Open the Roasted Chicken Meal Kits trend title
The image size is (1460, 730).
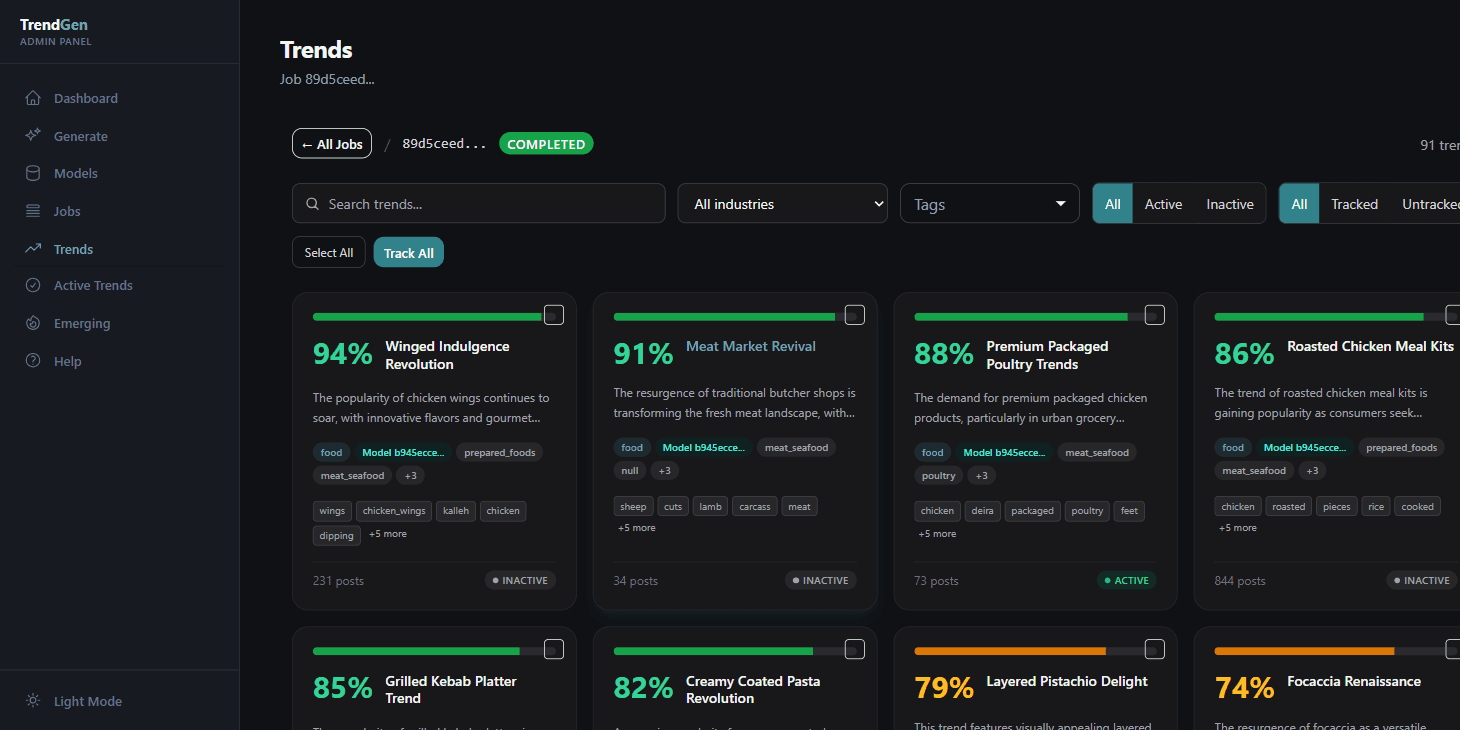[x=1370, y=346]
